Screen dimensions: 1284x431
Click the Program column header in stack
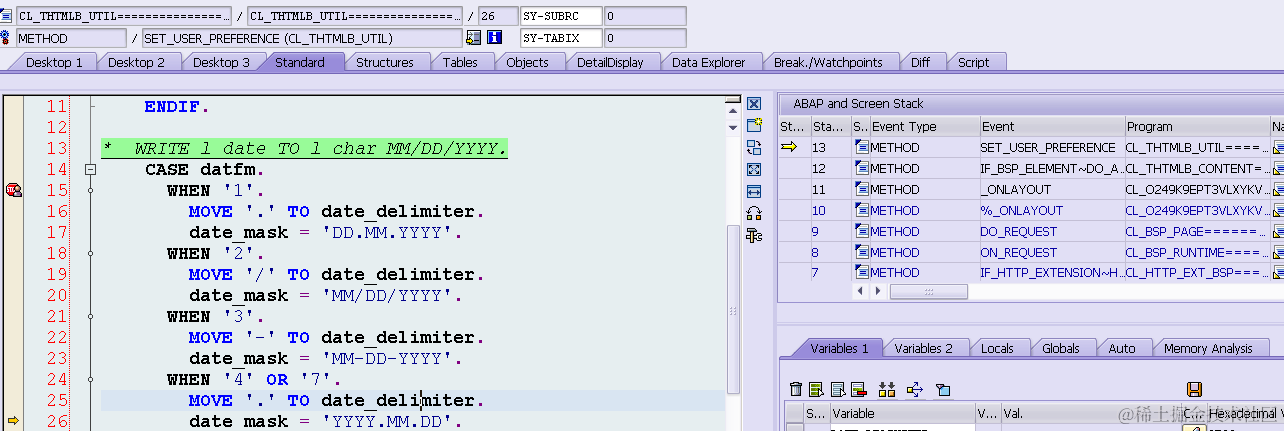click(x=1196, y=126)
